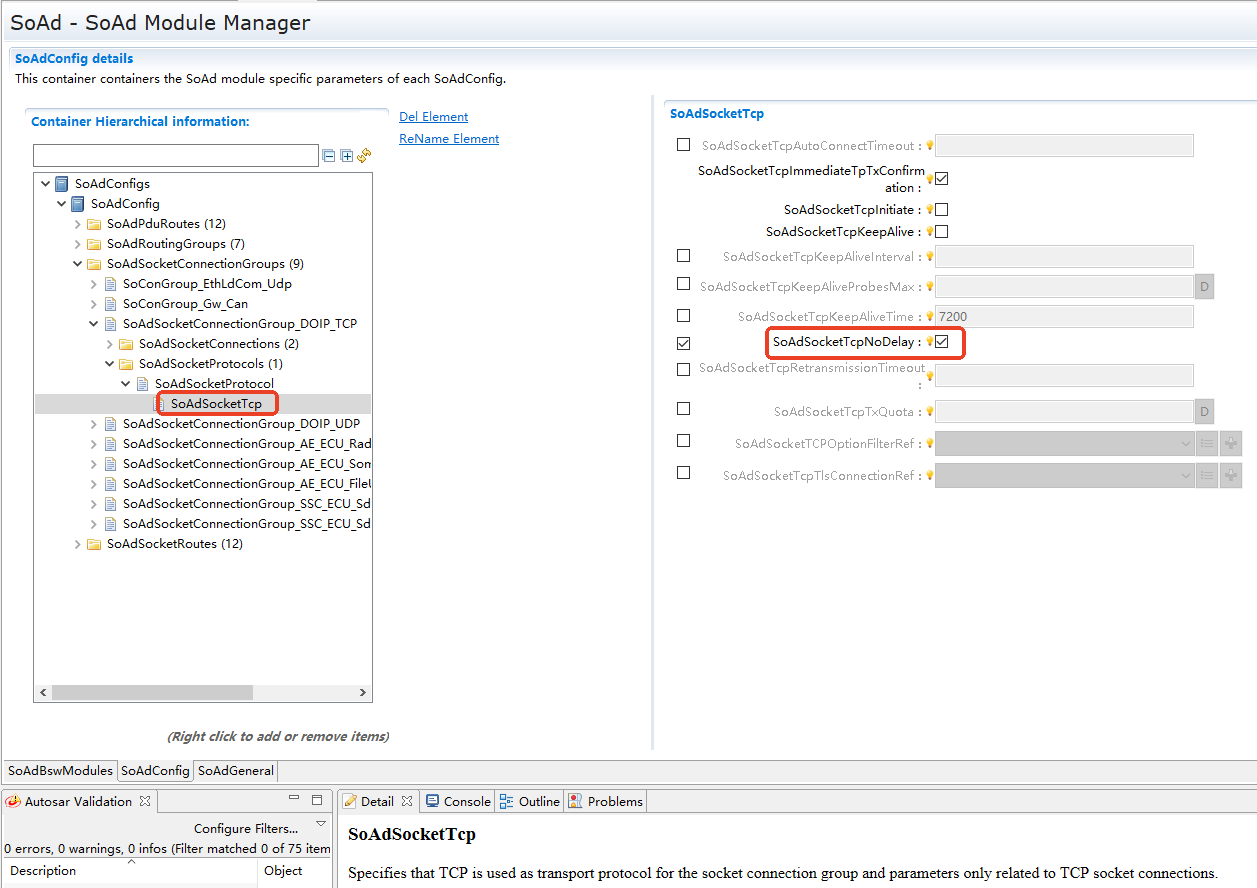
Task: Uncheck SoAdSocketTcpImmediateTpTxConfirmation value checkbox
Action: pyautogui.click(x=941, y=179)
